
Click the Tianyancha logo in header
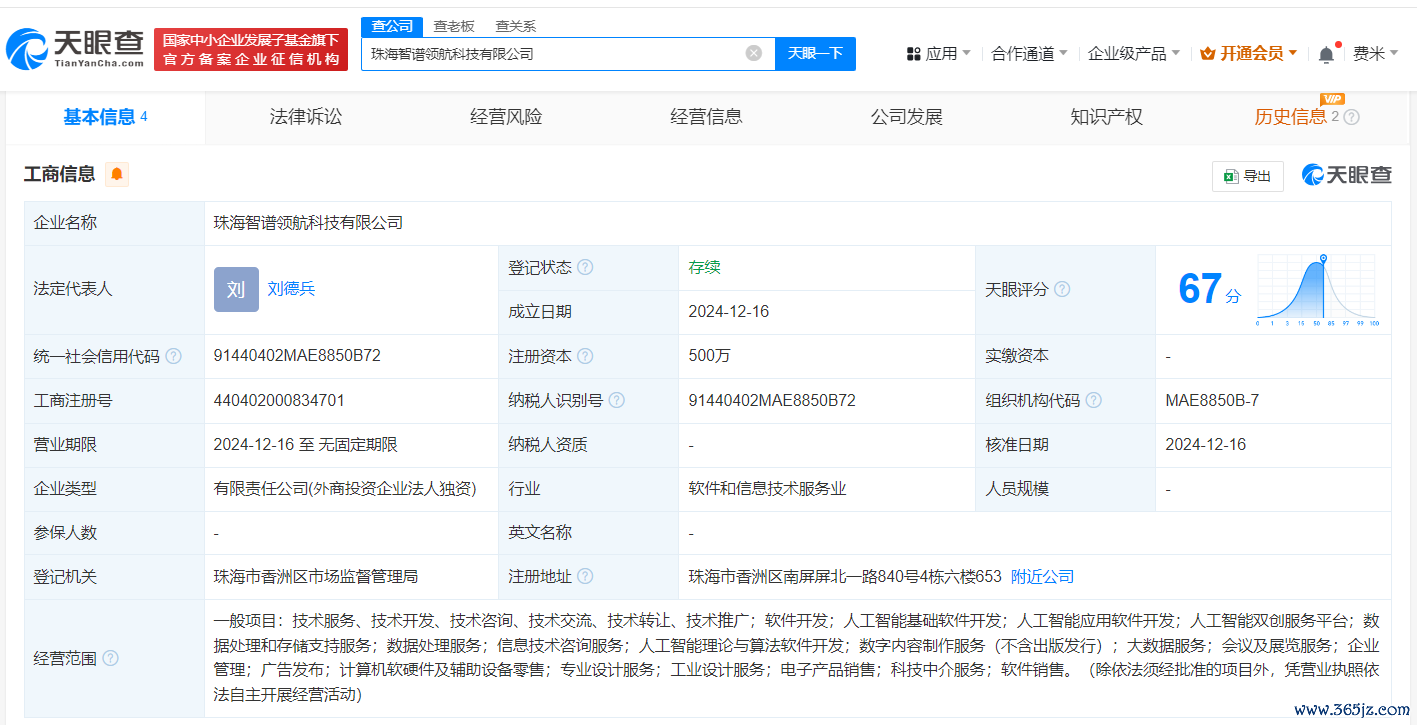click(x=76, y=49)
